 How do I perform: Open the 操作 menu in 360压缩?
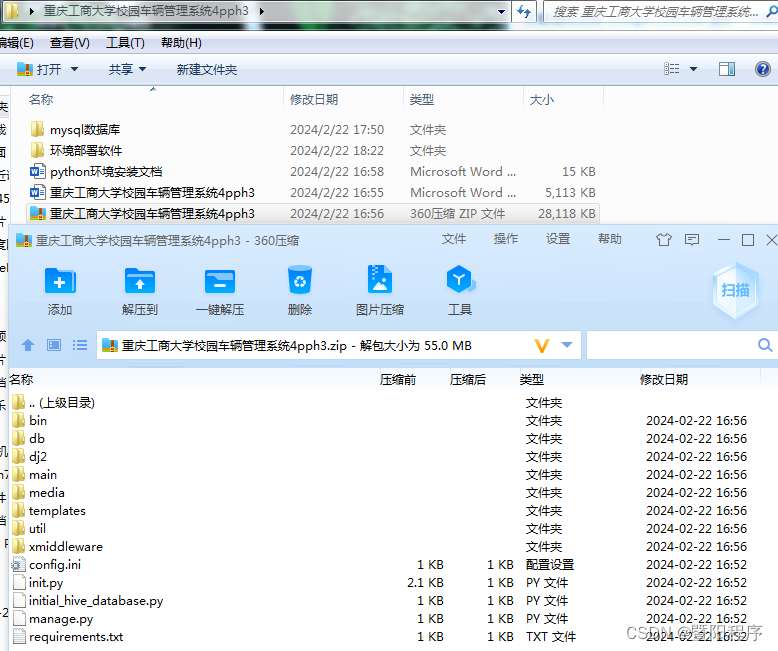tap(506, 239)
